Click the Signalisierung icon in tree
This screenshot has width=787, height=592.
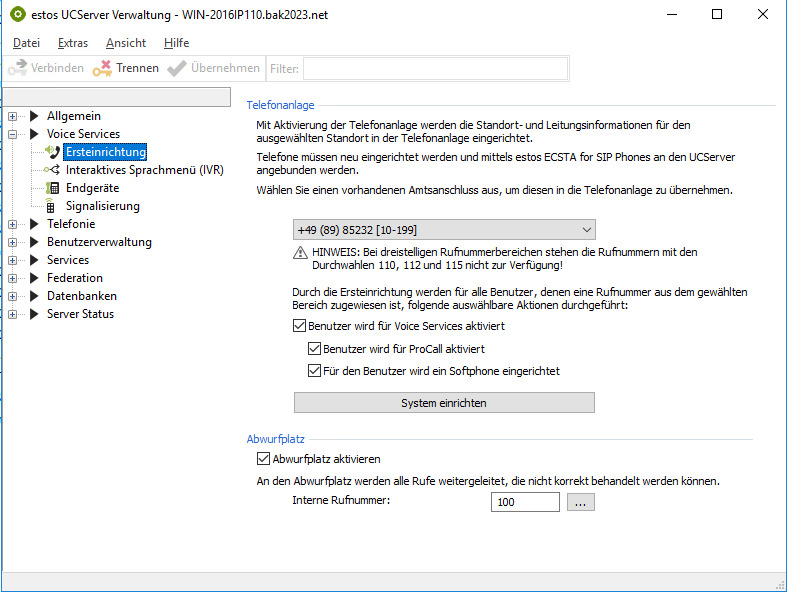coord(52,206)
